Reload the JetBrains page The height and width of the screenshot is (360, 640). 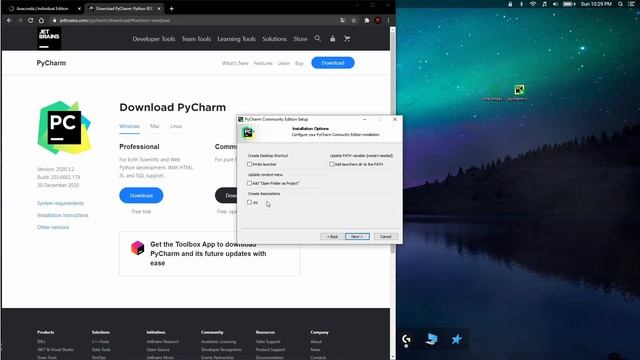click(x=31, y=20)
